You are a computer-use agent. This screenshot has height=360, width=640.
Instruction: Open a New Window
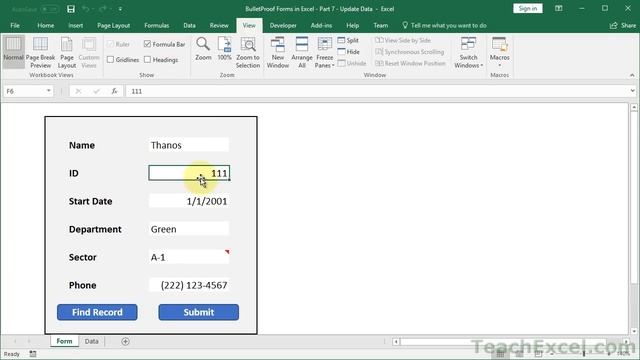point(278,52)
